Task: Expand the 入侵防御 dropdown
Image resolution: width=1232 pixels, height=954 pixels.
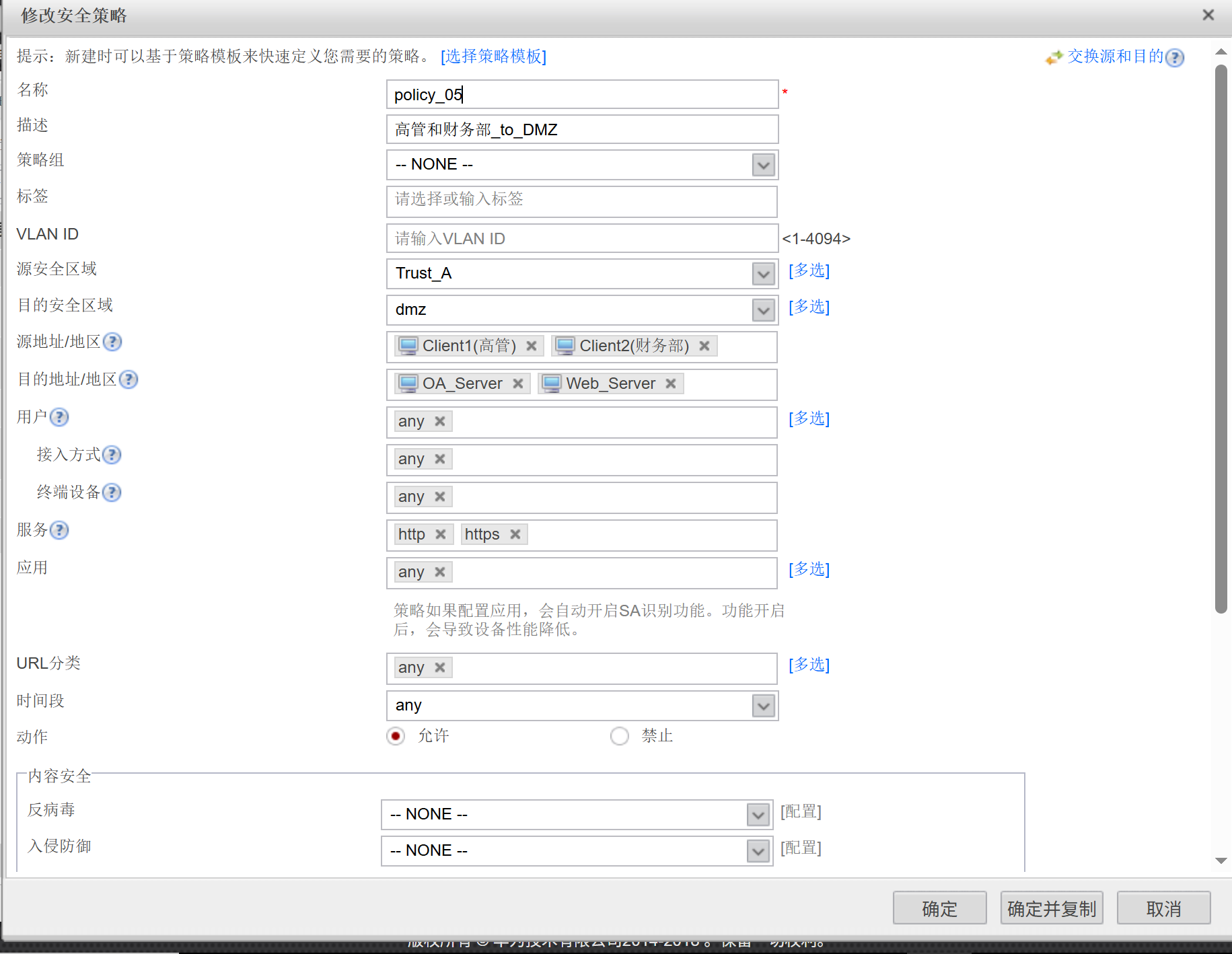Action: pyautogui.click(x=758, y=851)
